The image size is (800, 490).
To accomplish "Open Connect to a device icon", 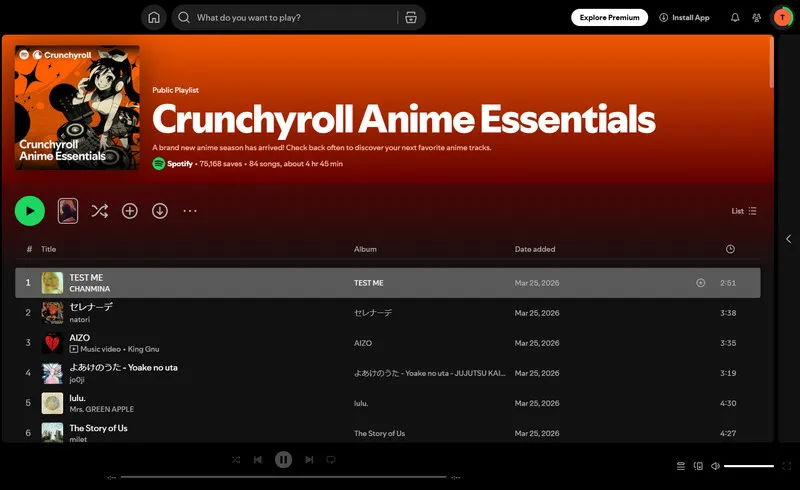I will click(x=698, y=466).
